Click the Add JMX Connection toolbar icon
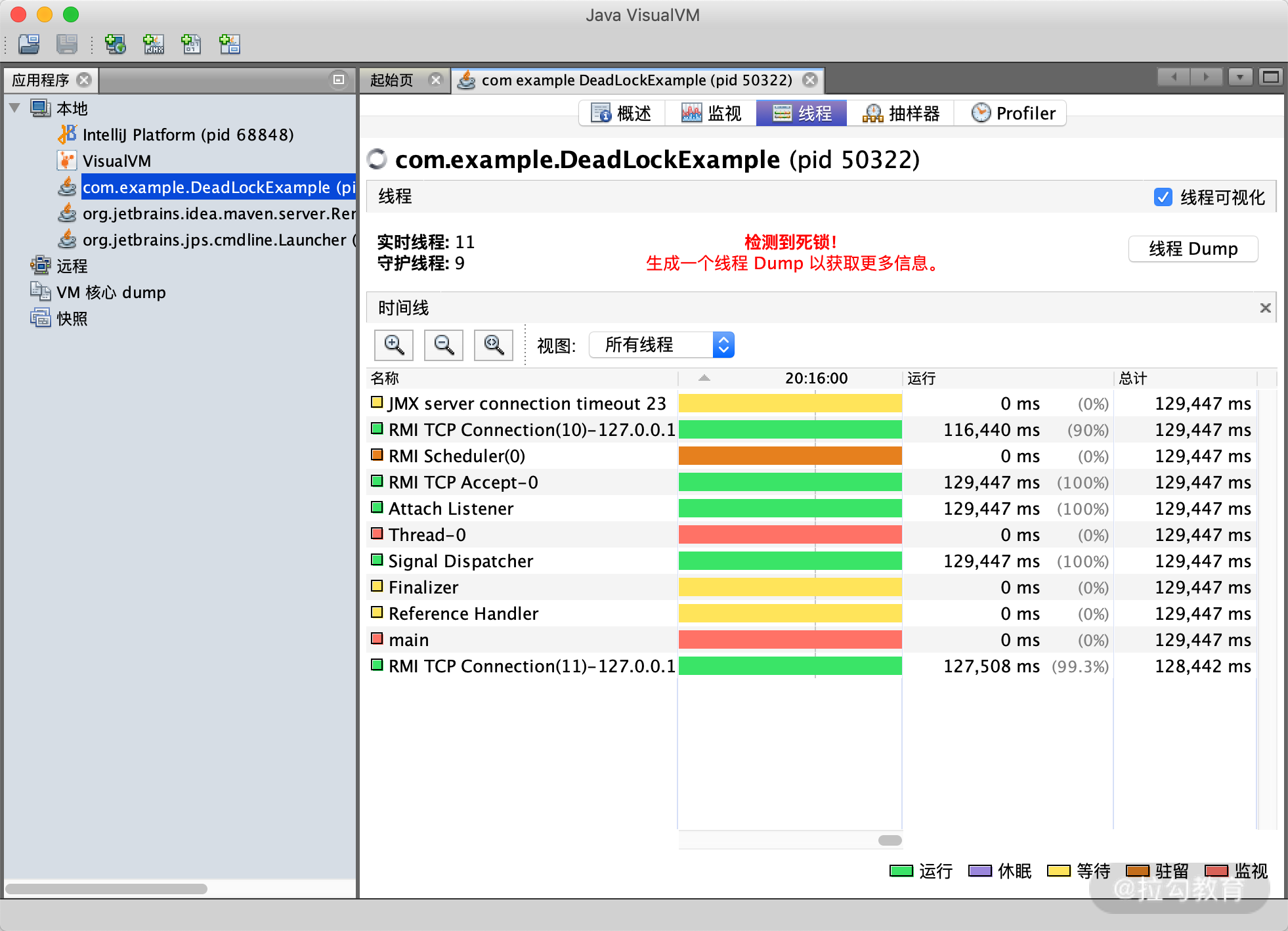The image size is (1288, 931). click(x=154, y=44)
